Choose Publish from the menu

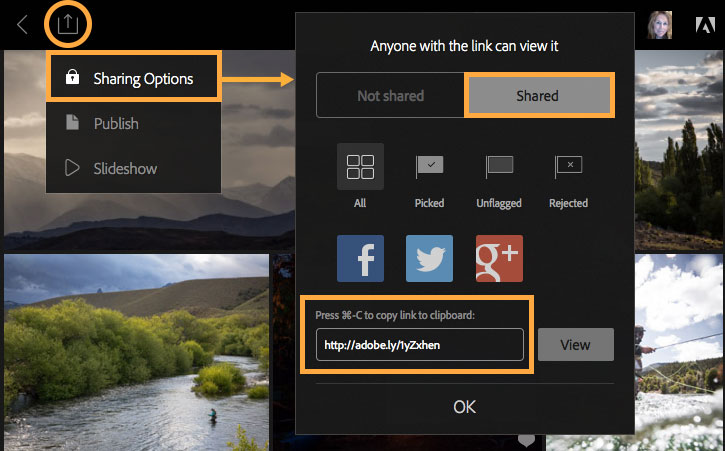tap(134, 124)
